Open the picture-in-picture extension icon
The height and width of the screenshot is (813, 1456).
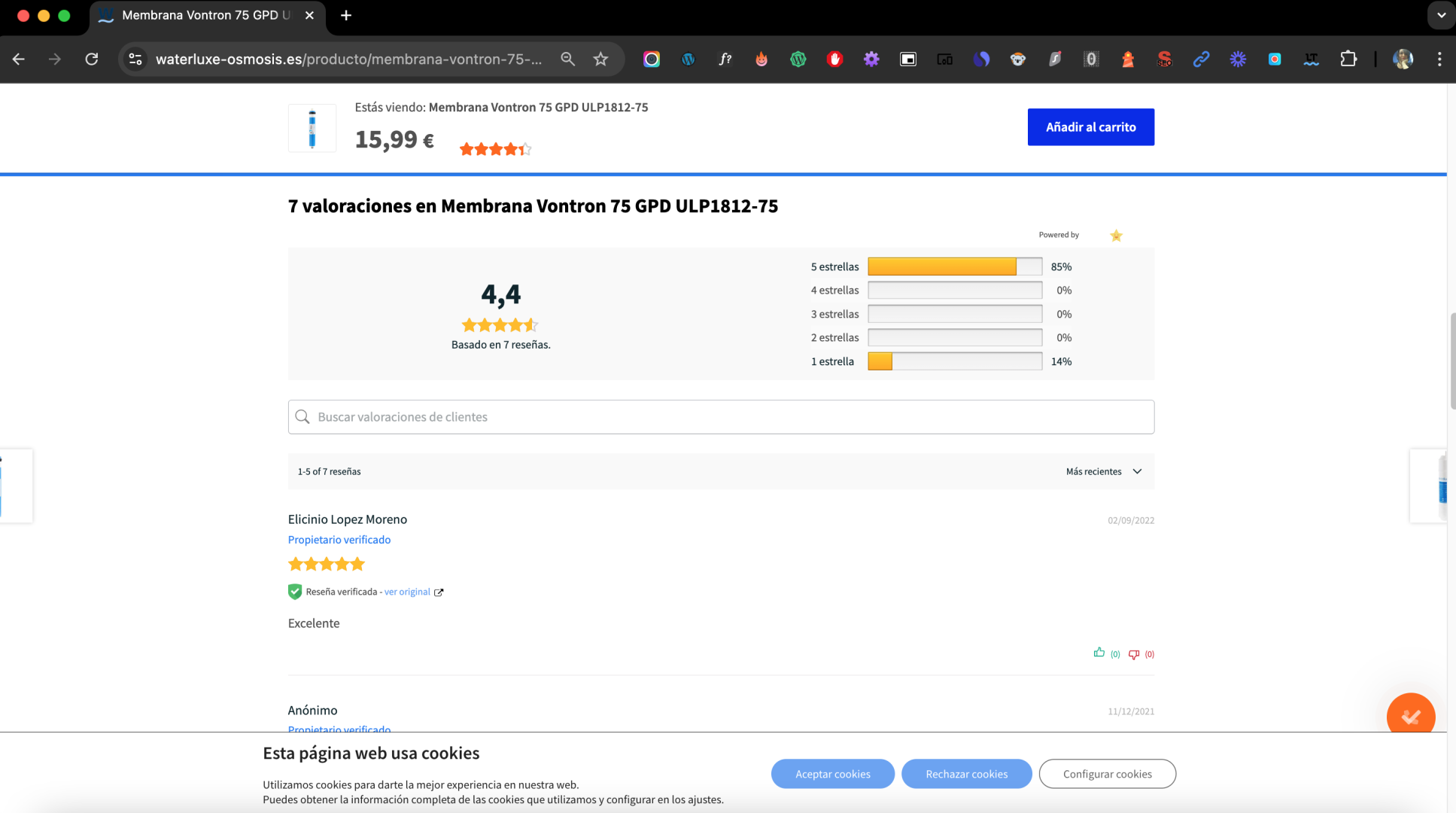(908, 59)
